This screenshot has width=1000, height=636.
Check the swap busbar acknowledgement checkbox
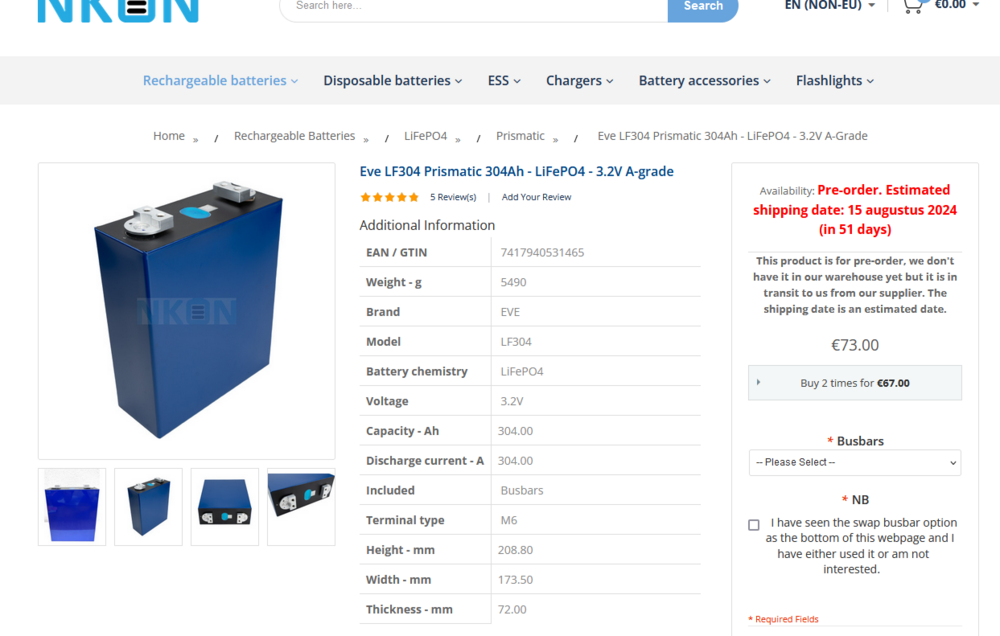click(x=754, y=525)
